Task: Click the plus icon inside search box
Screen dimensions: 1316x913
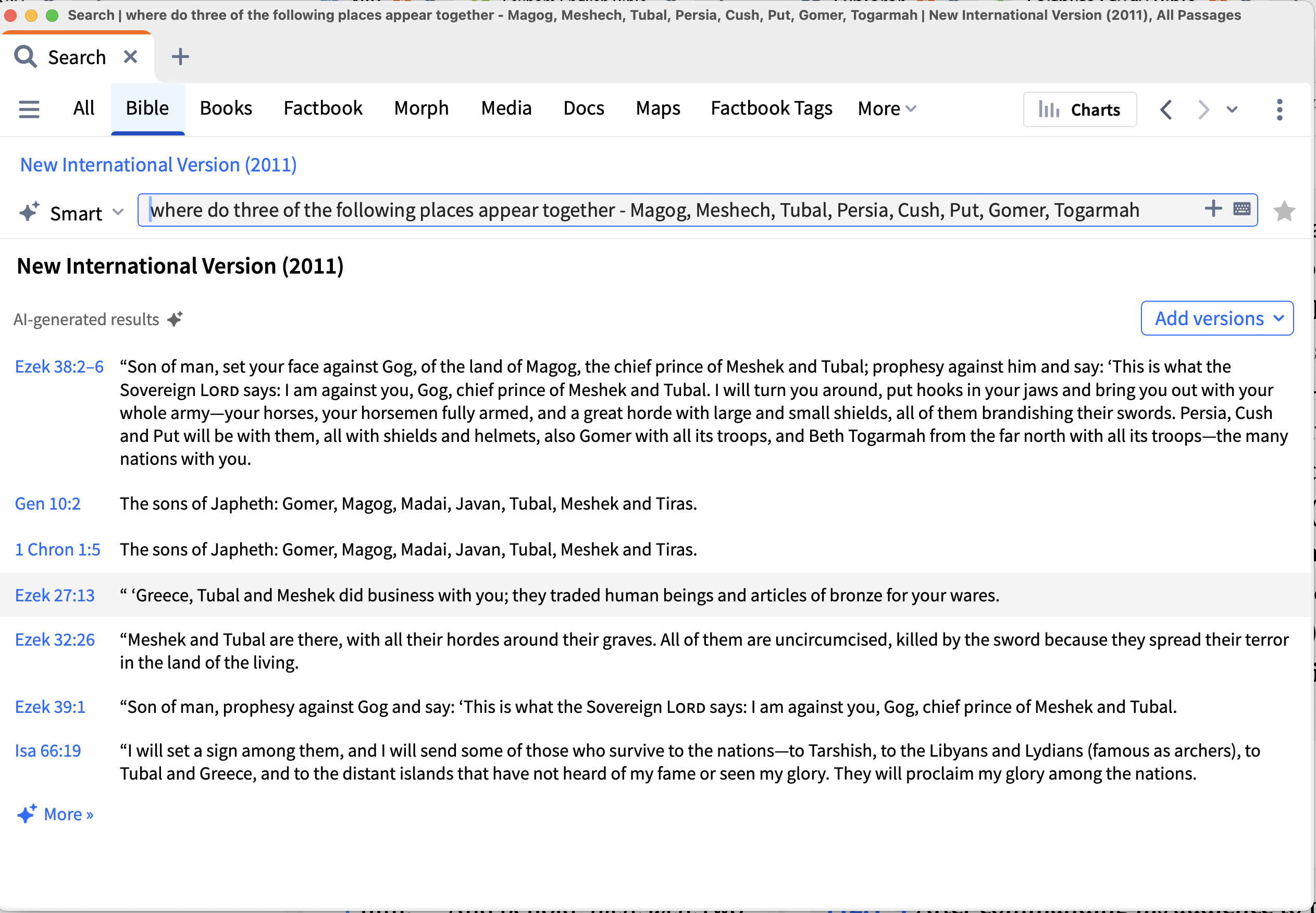Action: coord(1212,209)
